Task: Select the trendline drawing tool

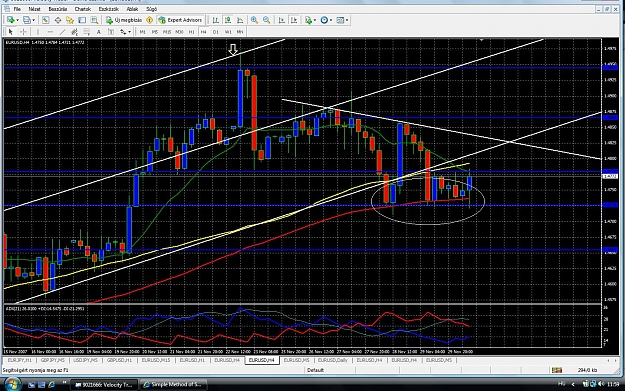Action: point(63,31)
